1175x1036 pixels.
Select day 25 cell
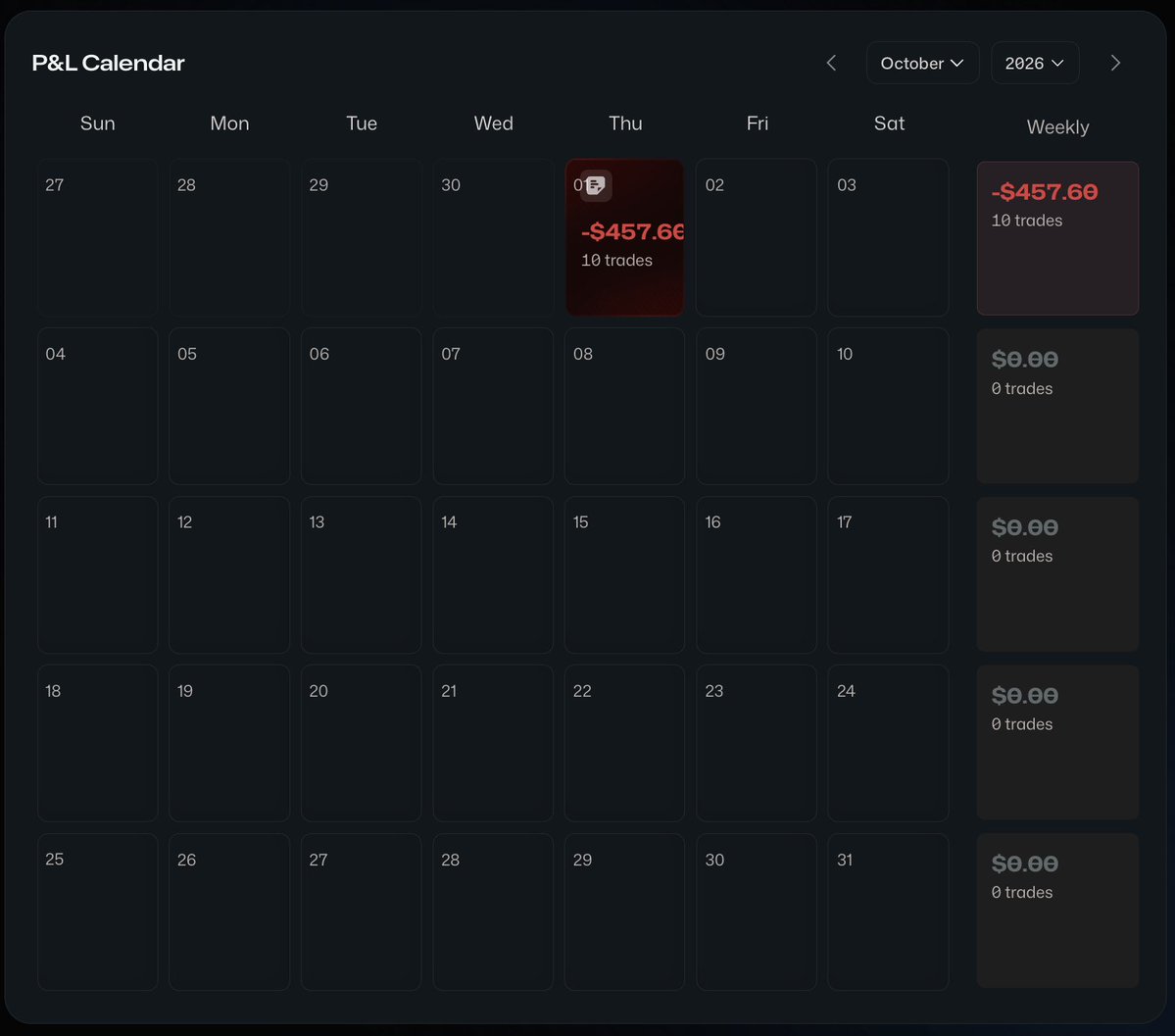click(x=97, y=912)
